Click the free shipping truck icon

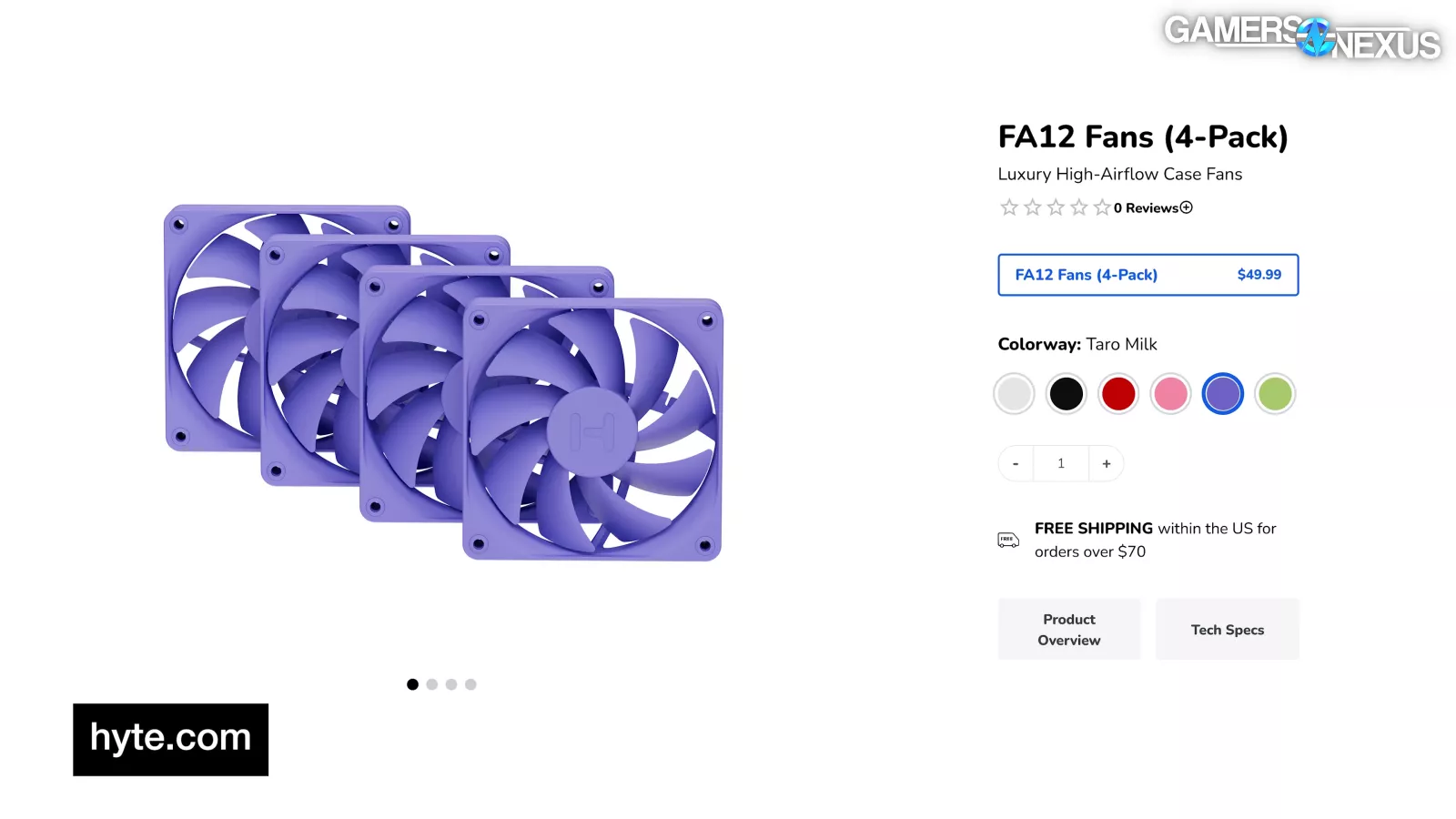pos(1008,540)
